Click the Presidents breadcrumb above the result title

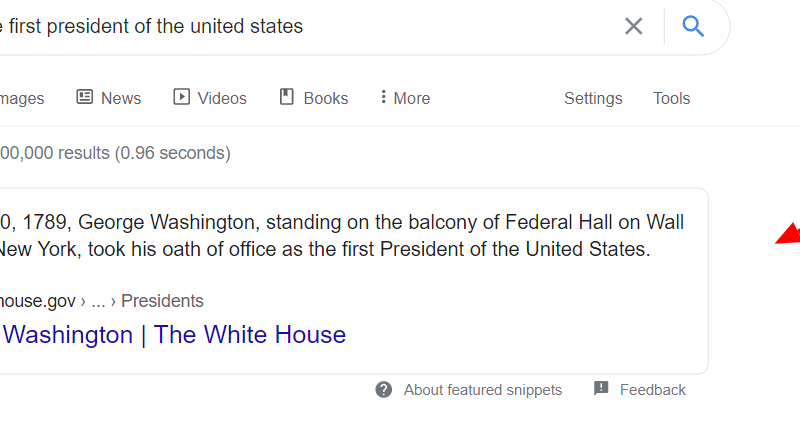[162, 301]
